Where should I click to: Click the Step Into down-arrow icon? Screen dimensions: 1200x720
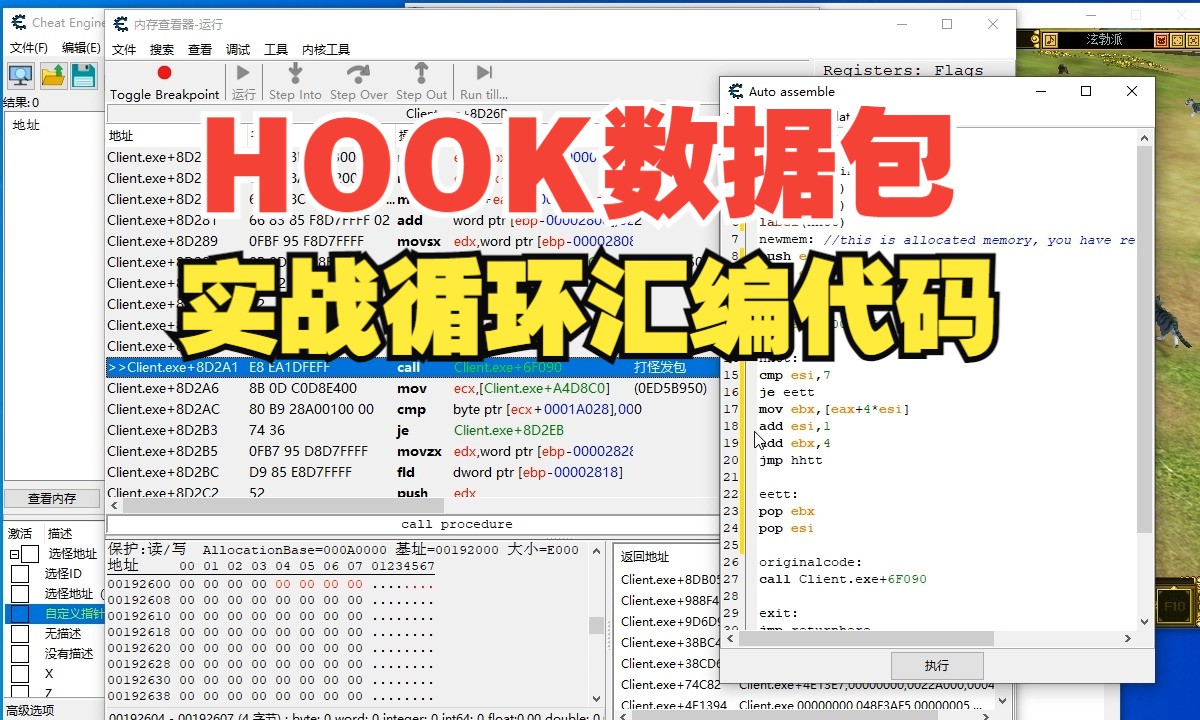pyautogui.click(x=294, y=73)
